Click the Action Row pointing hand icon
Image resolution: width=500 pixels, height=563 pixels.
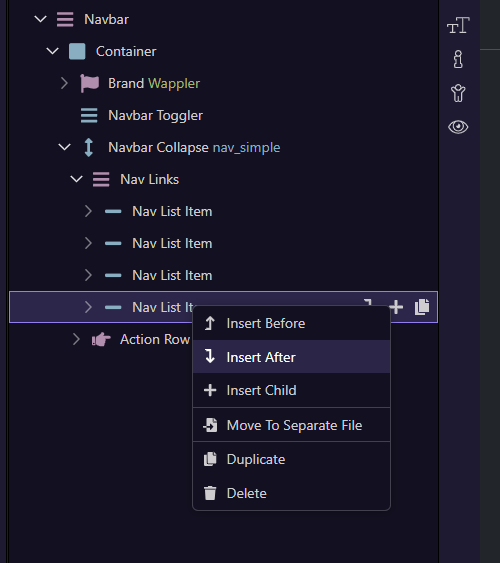click(x=101, y=339)
